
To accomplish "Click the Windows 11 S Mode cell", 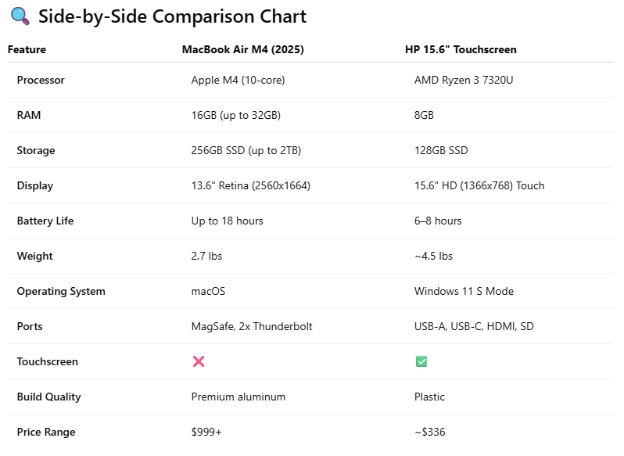I will tap(464, 291).
